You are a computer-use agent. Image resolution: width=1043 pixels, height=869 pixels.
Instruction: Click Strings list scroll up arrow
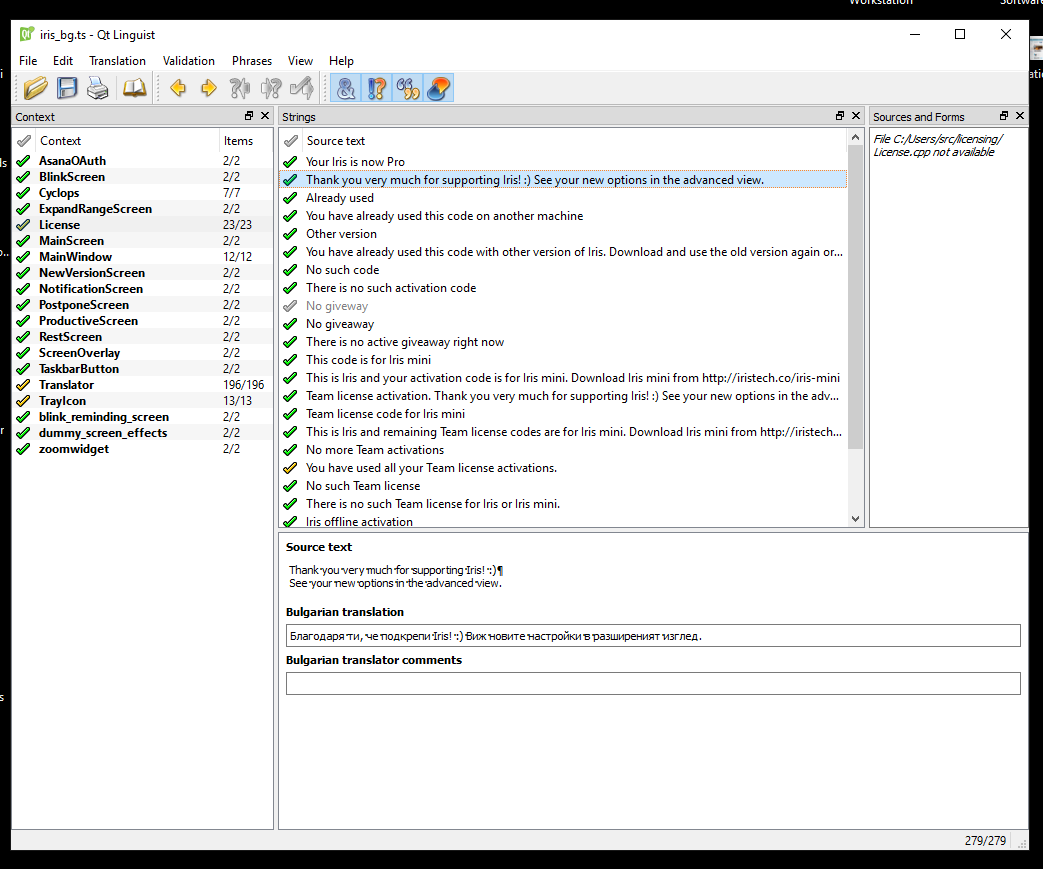(855, 138)
